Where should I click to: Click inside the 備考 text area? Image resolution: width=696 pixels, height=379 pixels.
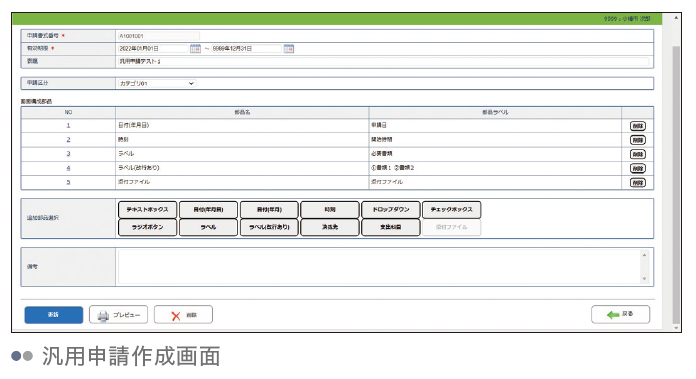coord(379,267)
